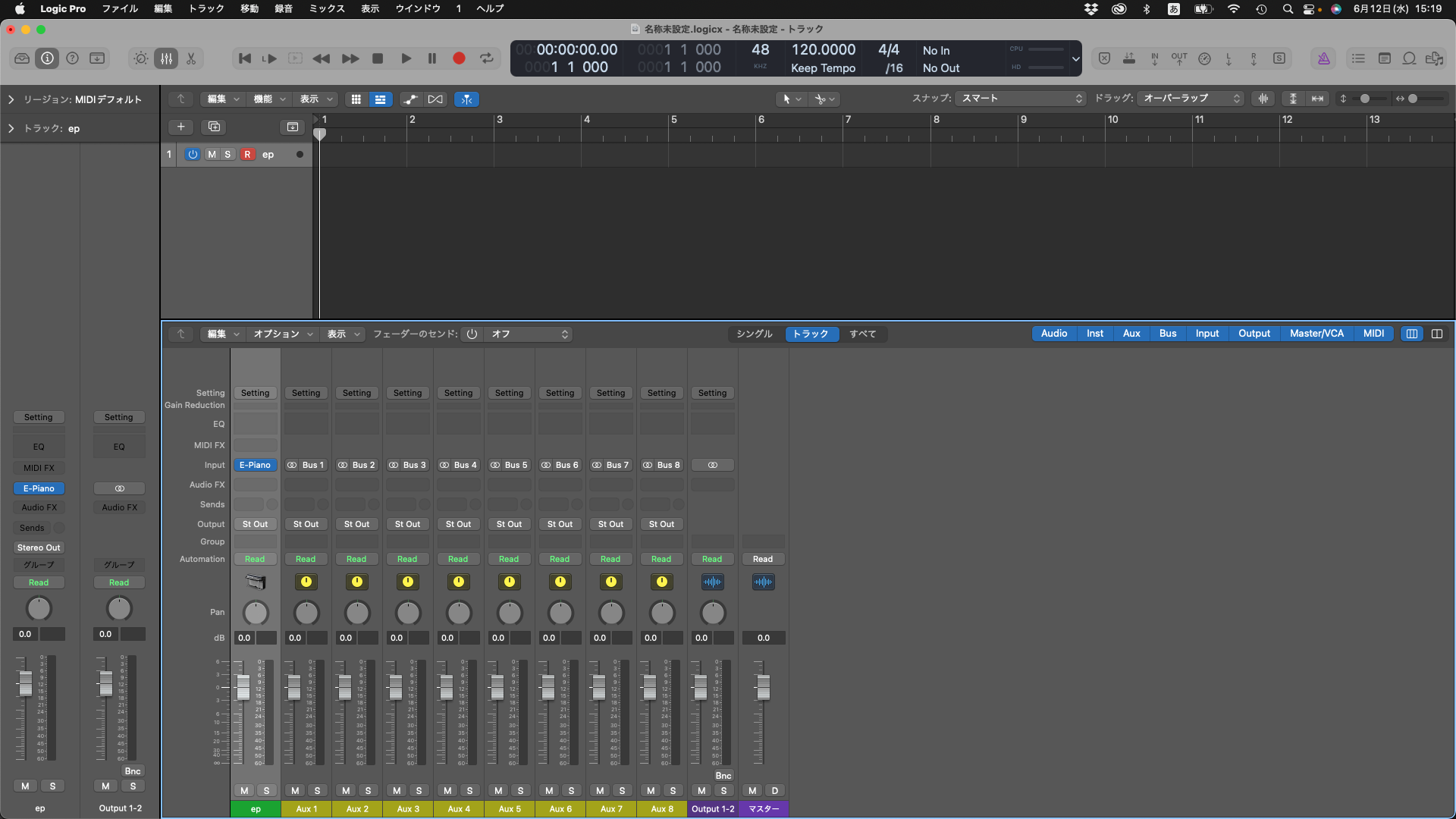This screenshot has width=1456, height=819.
Task: Toggle Cycle mode in transport bar
Action: pos(487,58)
